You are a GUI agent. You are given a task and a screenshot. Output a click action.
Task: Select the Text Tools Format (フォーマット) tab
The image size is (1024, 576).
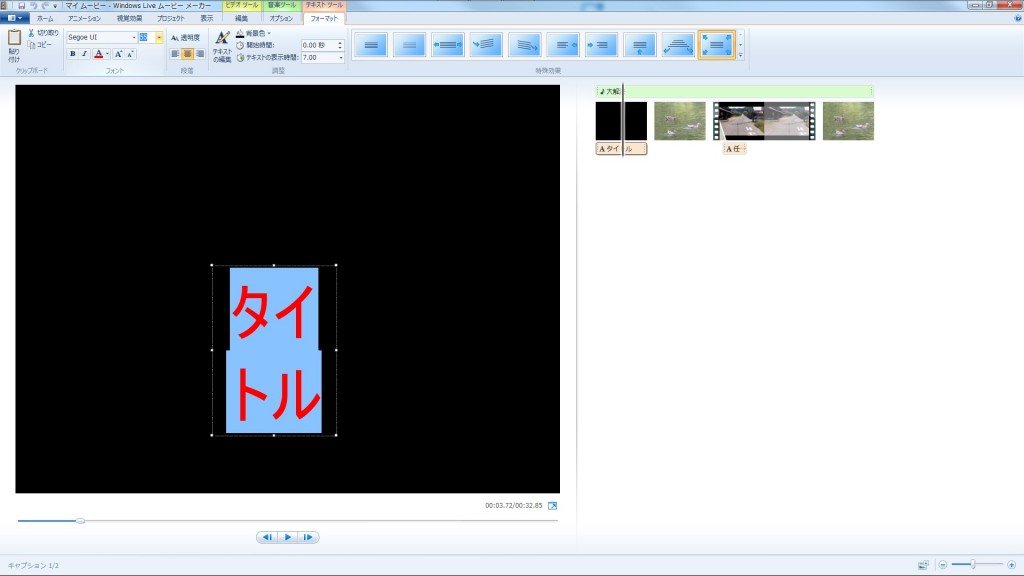click(324, 18)
